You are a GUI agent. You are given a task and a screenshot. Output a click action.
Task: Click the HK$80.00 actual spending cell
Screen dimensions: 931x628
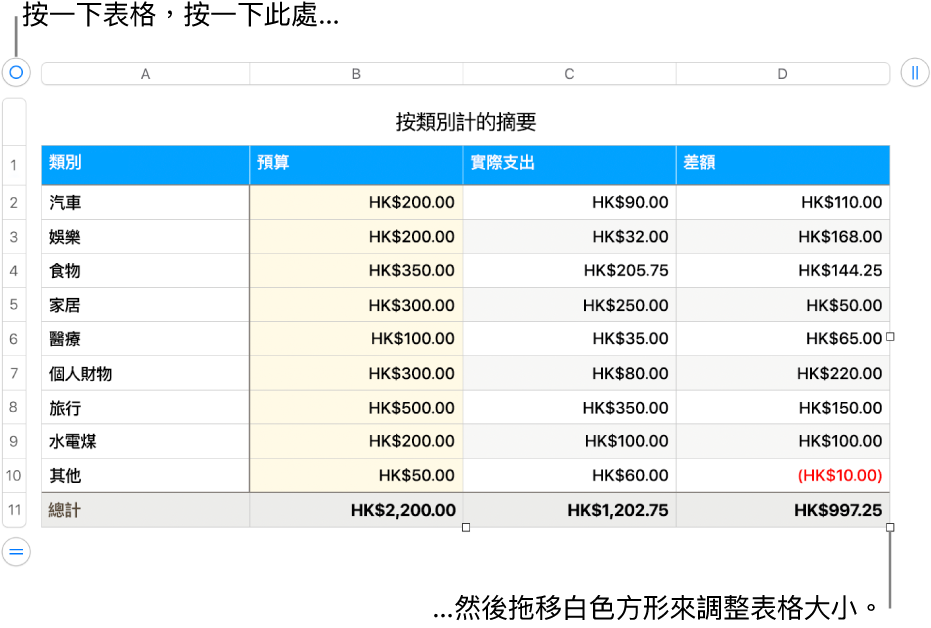tap(569, 373)
